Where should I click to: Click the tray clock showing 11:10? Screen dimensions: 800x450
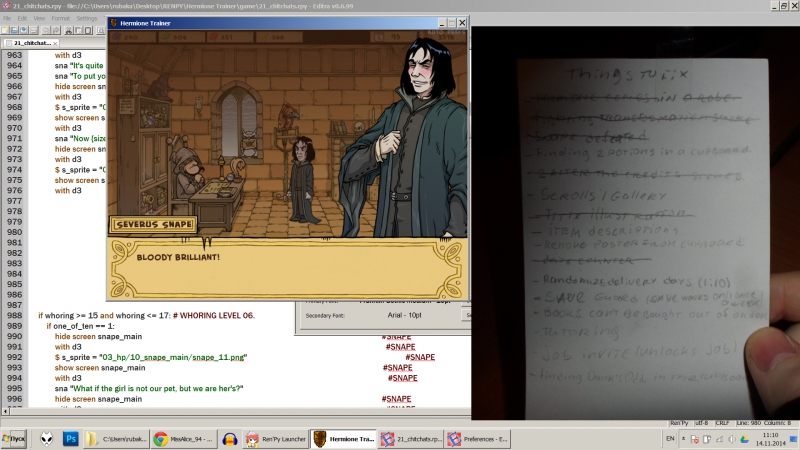pyautogui.click(x=770, y=439)
